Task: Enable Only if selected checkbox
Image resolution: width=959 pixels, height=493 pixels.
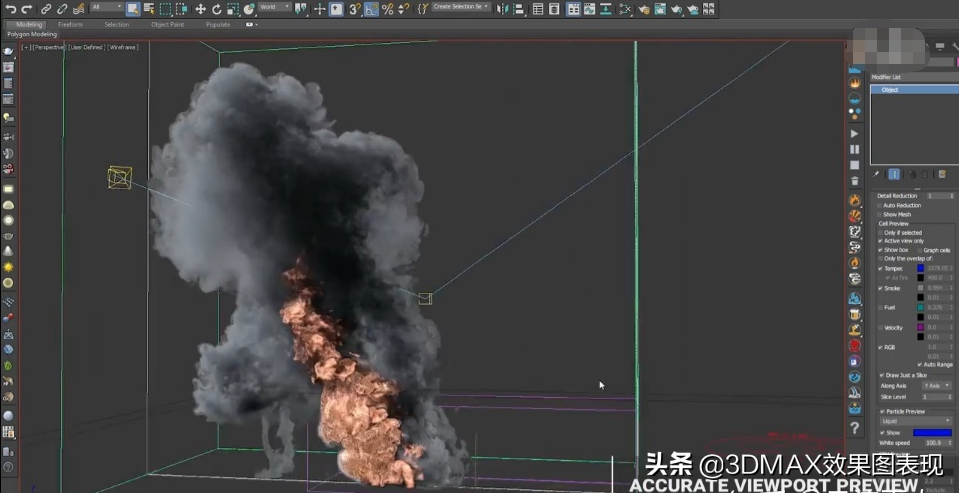Action: 880,232
